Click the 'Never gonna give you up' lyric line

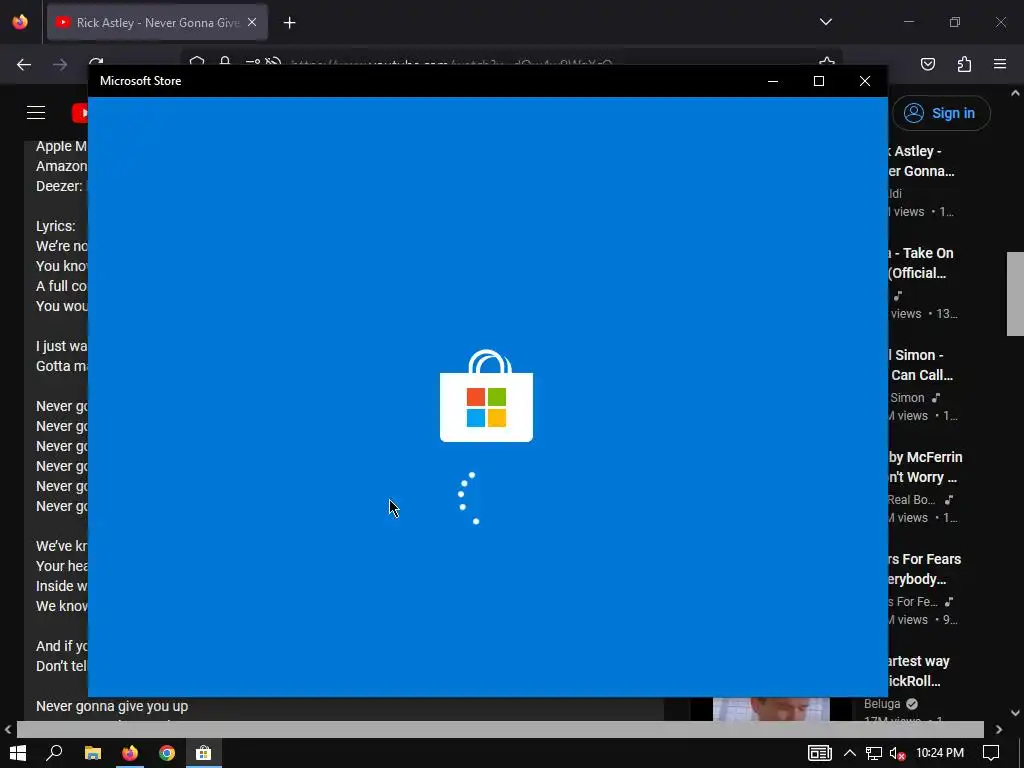click(x=112, y=706)
